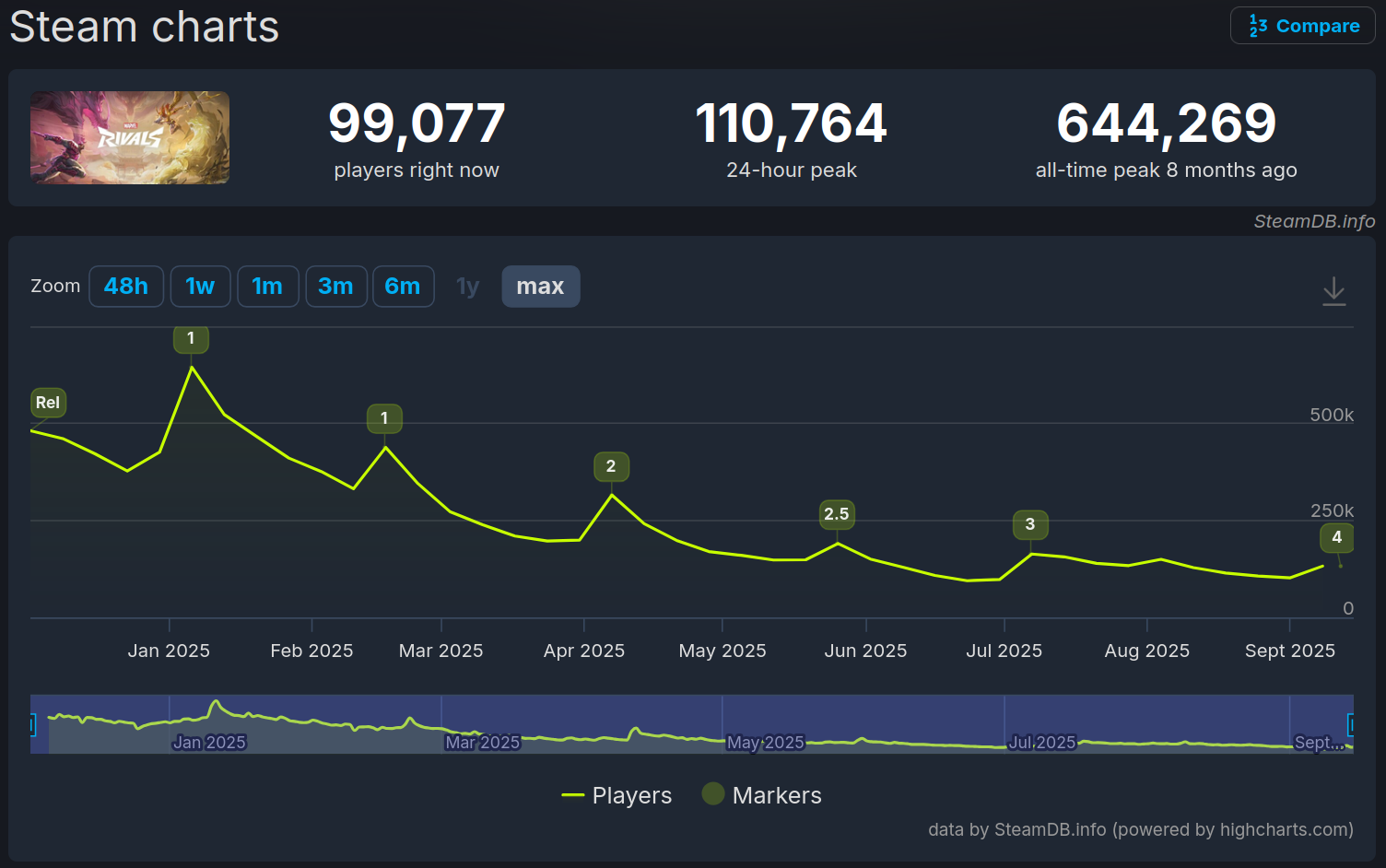1386x868 pixels.
Task: Click the Jan 2025 axis label
Action: (x=169, y=651)
